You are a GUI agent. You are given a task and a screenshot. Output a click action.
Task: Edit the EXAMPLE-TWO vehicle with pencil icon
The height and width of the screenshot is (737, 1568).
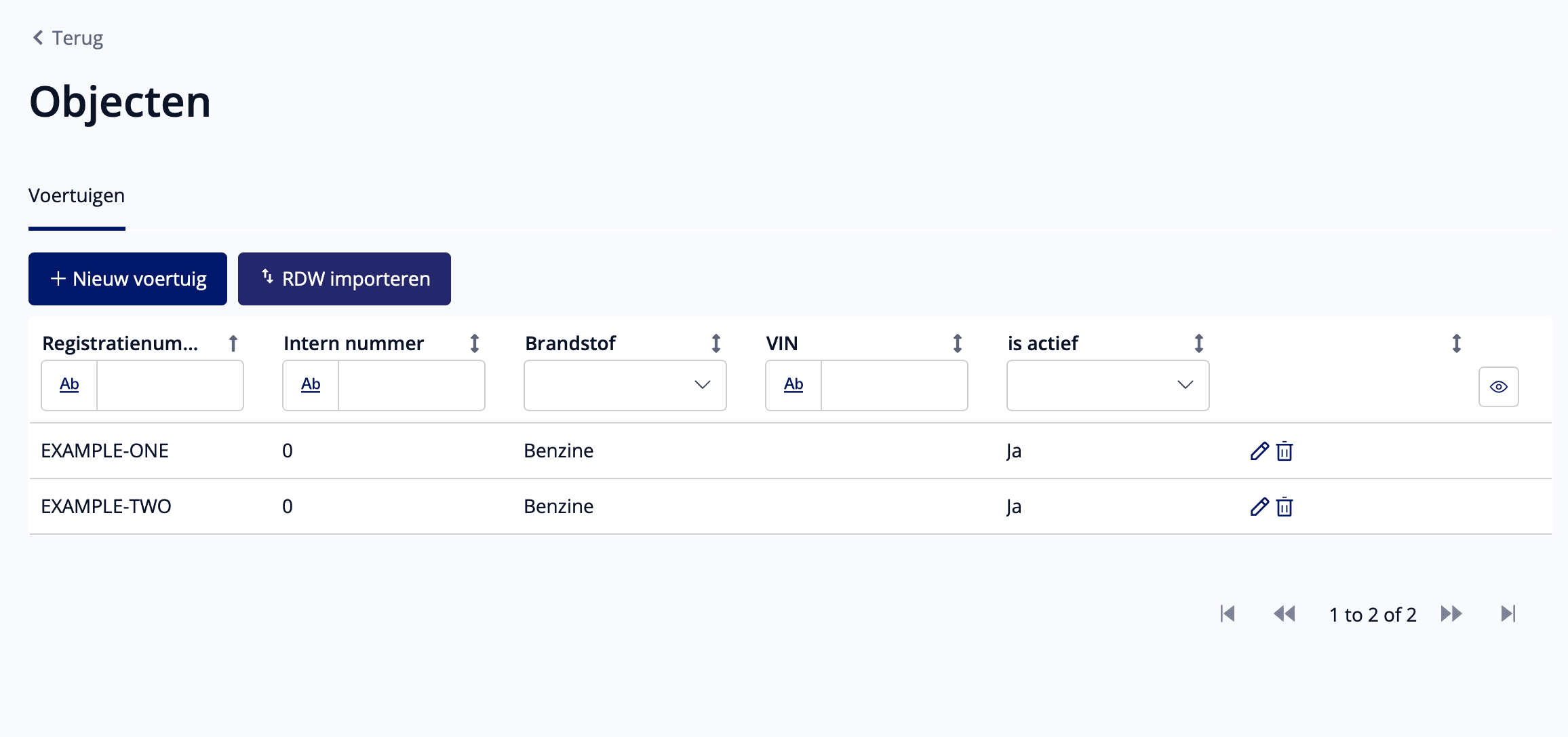[x=1259, y=507]
